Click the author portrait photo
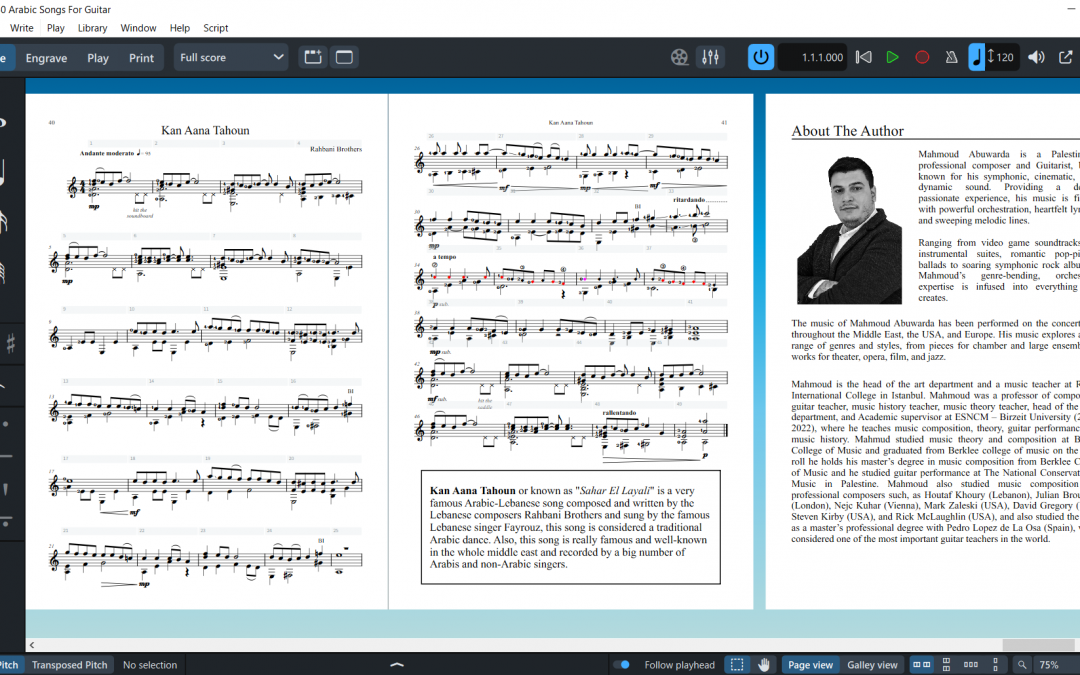Image resolution: width=1080 pixels, height=675 pixels. 849,230
